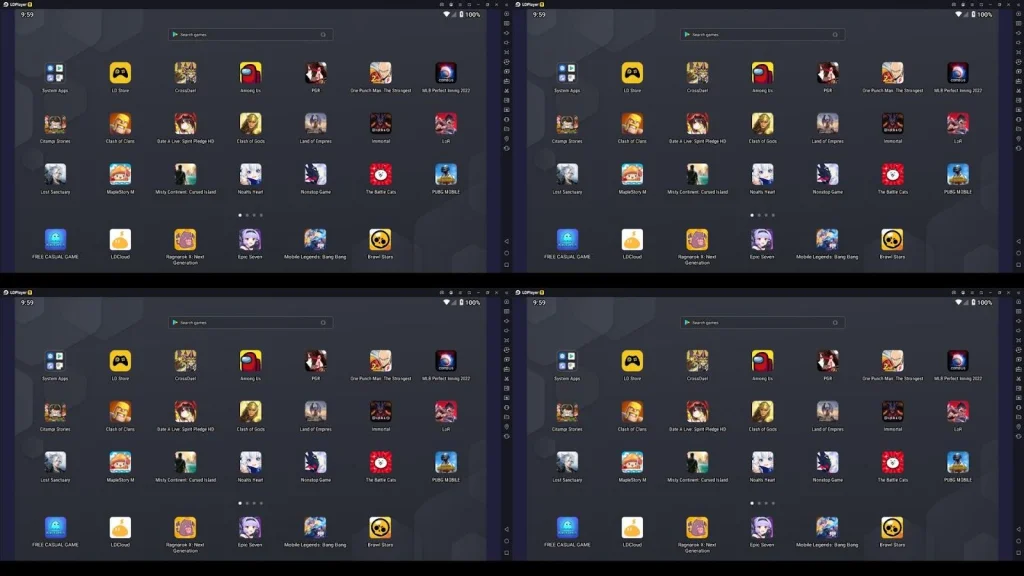Open System Apps folder in top-left window
Image resolution: width=1024 pixels, height=576 pixels.
click(x=55, y=73)
